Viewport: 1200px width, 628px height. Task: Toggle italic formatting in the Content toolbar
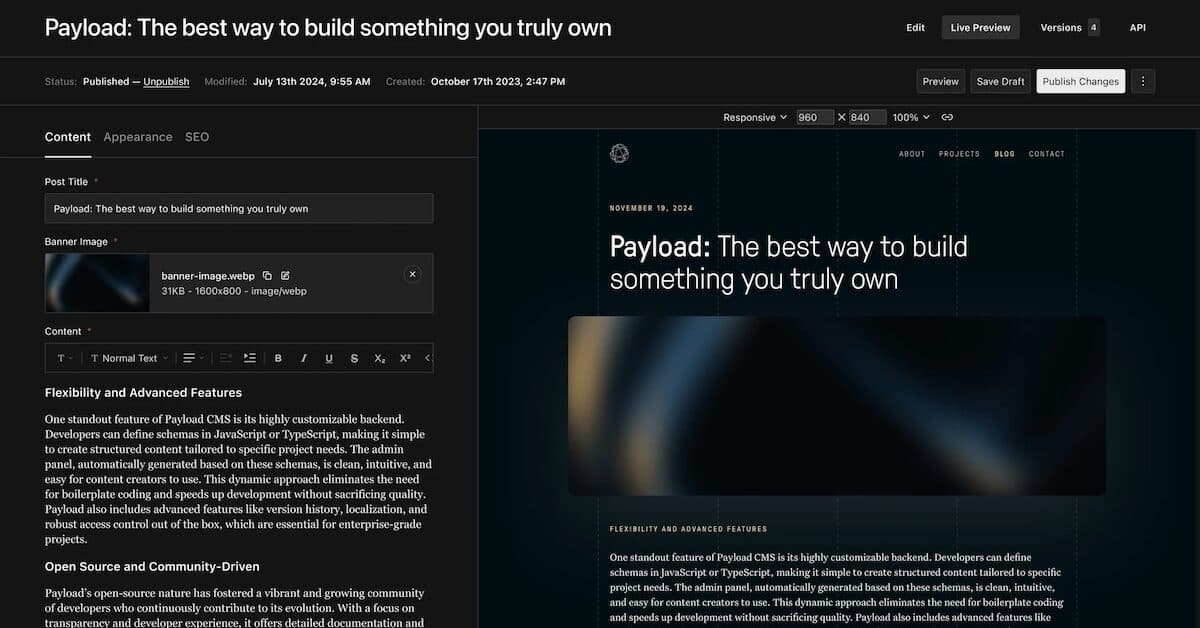(303, 358)
